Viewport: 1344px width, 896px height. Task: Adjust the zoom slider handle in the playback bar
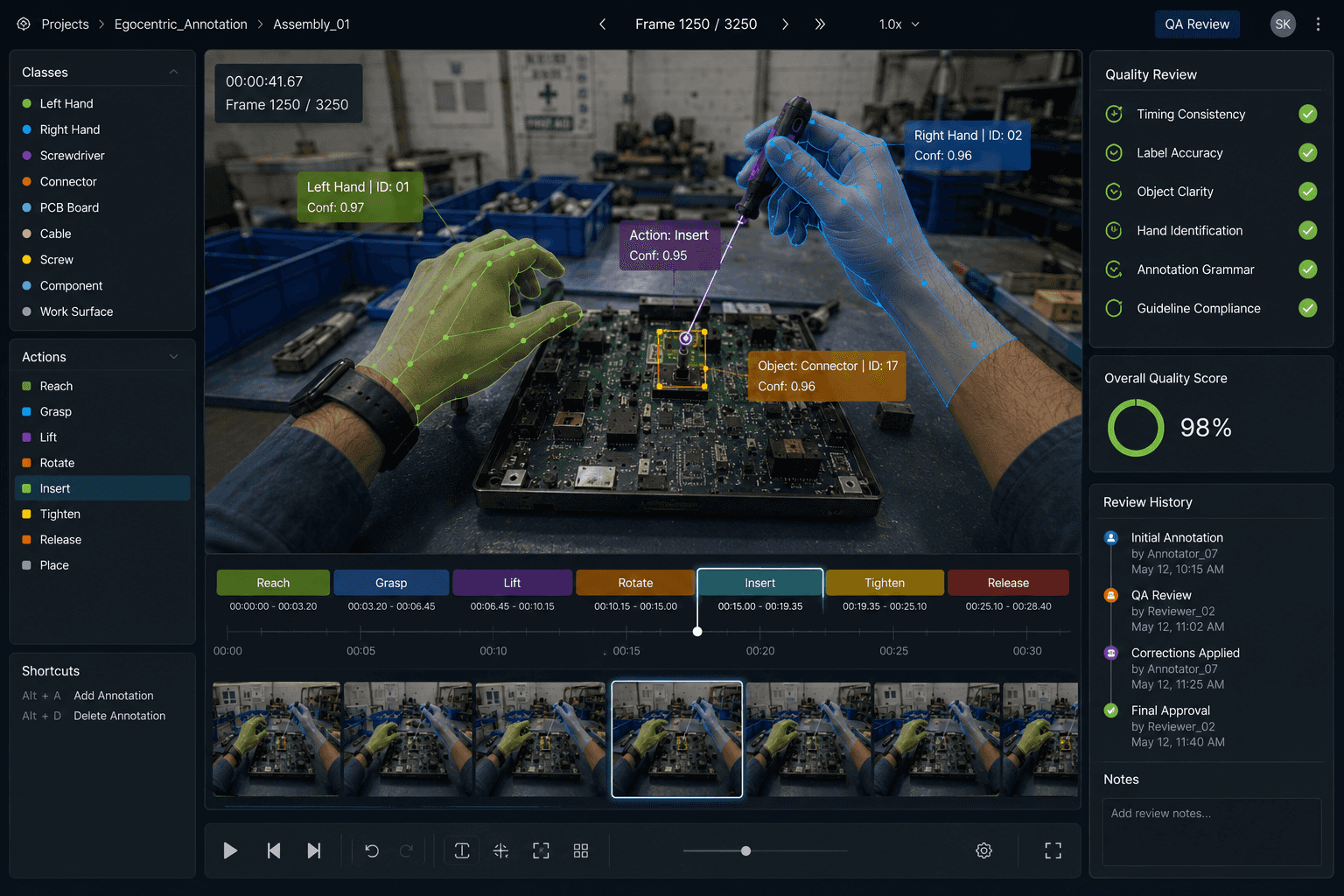(745, 850)
